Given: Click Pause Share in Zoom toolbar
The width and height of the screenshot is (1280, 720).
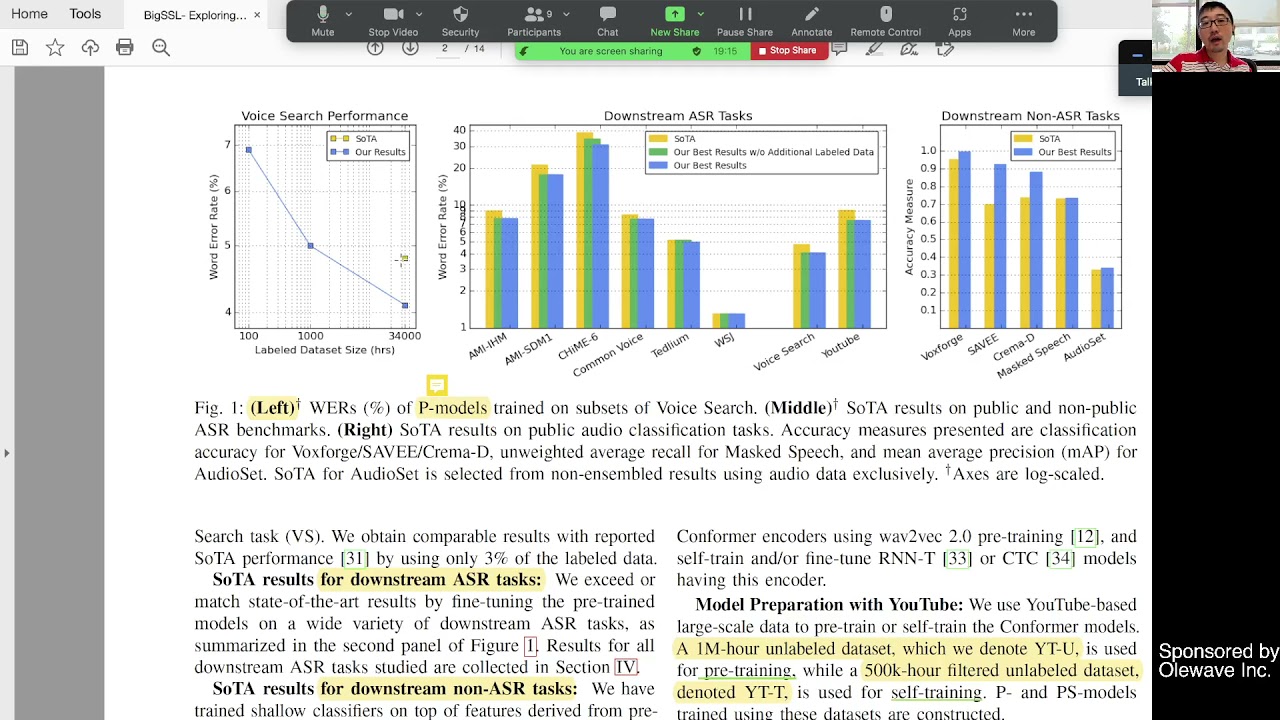Looking at the screenshot, I should [x=745, y=21].
